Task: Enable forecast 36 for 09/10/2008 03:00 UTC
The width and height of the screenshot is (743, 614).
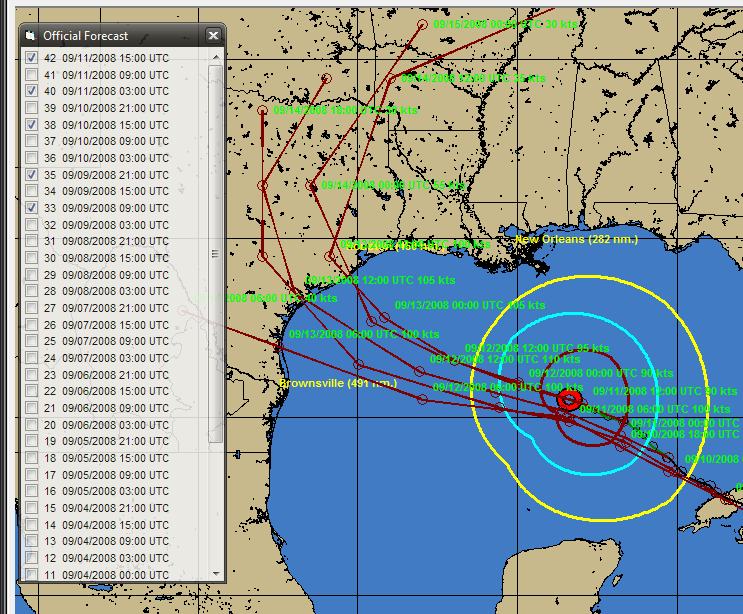Action: point(32,158)
